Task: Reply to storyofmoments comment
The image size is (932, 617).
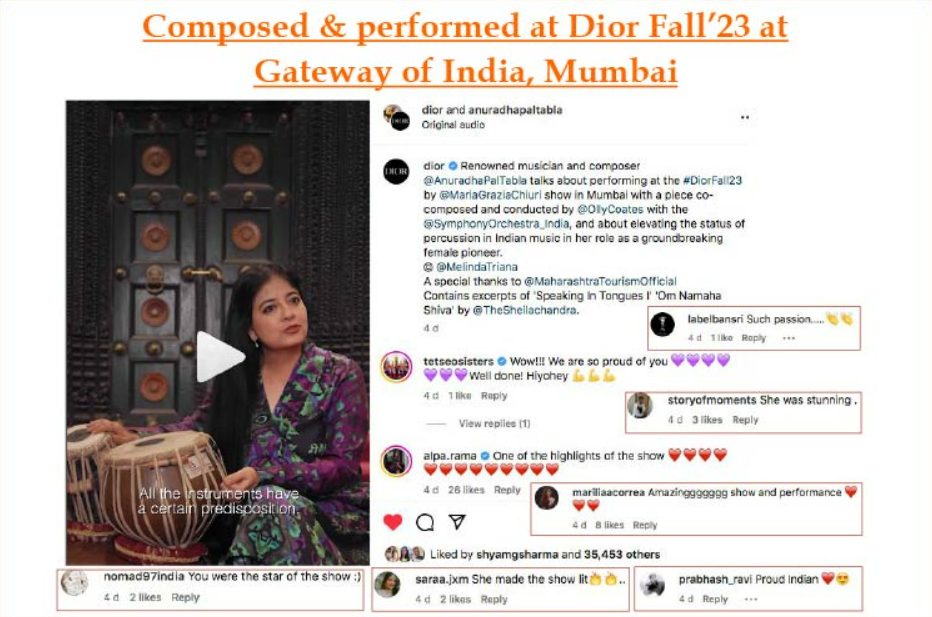Action: 745,420
